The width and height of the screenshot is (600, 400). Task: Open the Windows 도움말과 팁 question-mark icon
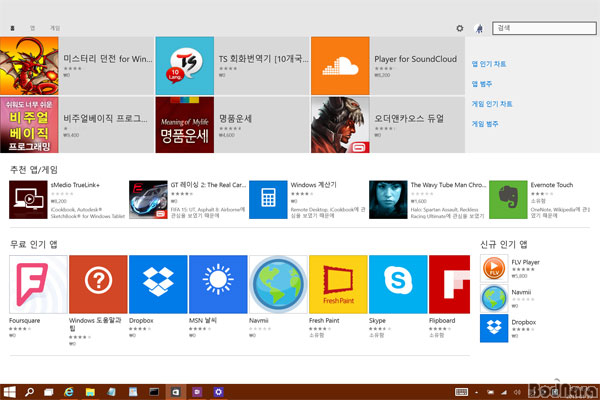(x=98, y=284)
